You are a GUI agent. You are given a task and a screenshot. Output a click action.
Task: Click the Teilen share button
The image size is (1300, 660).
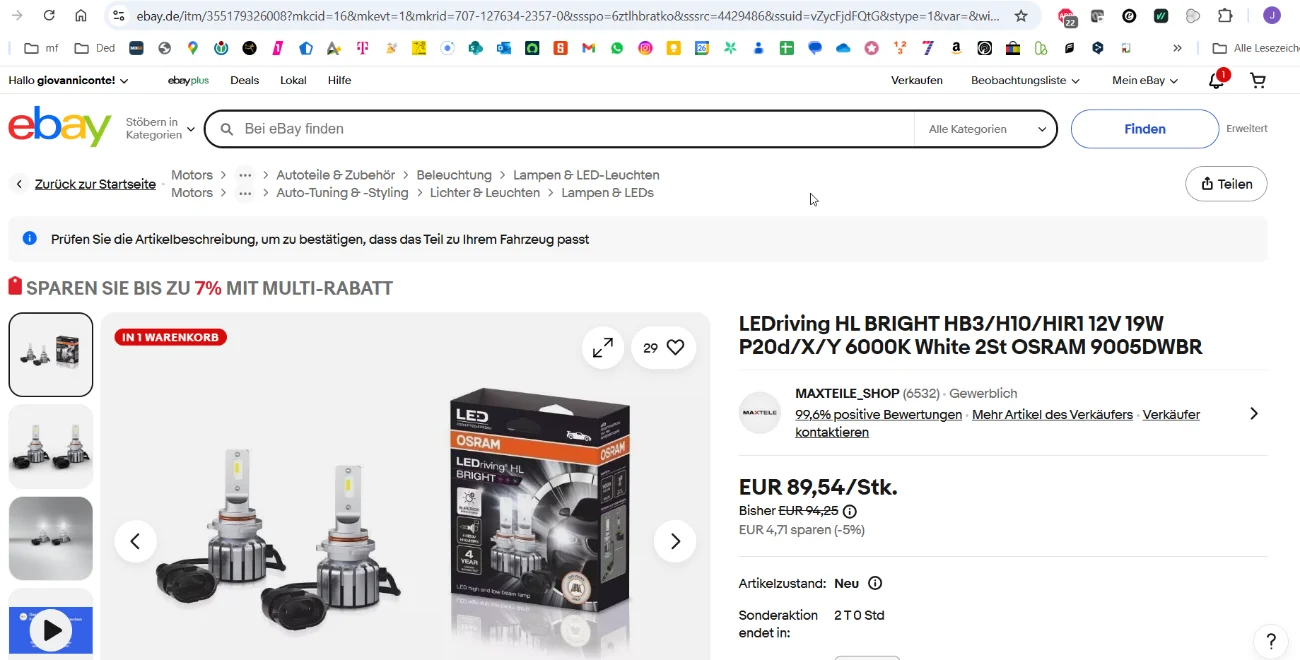click(1226, 184)
